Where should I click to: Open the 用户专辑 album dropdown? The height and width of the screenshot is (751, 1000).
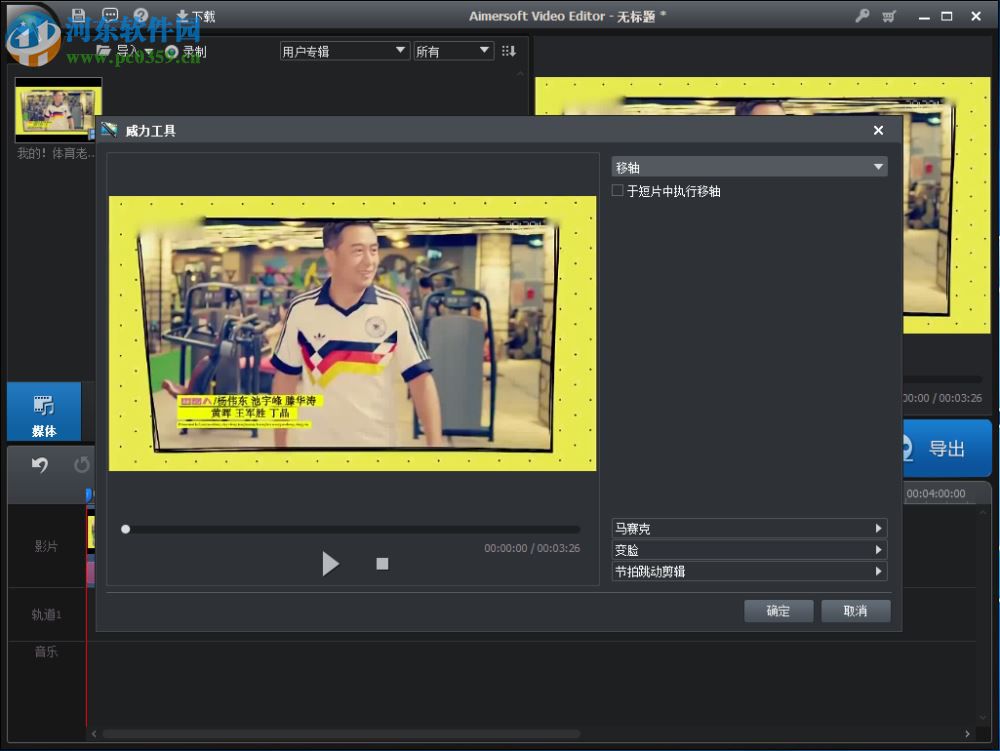pyautogui.click(x=344, y=50)
